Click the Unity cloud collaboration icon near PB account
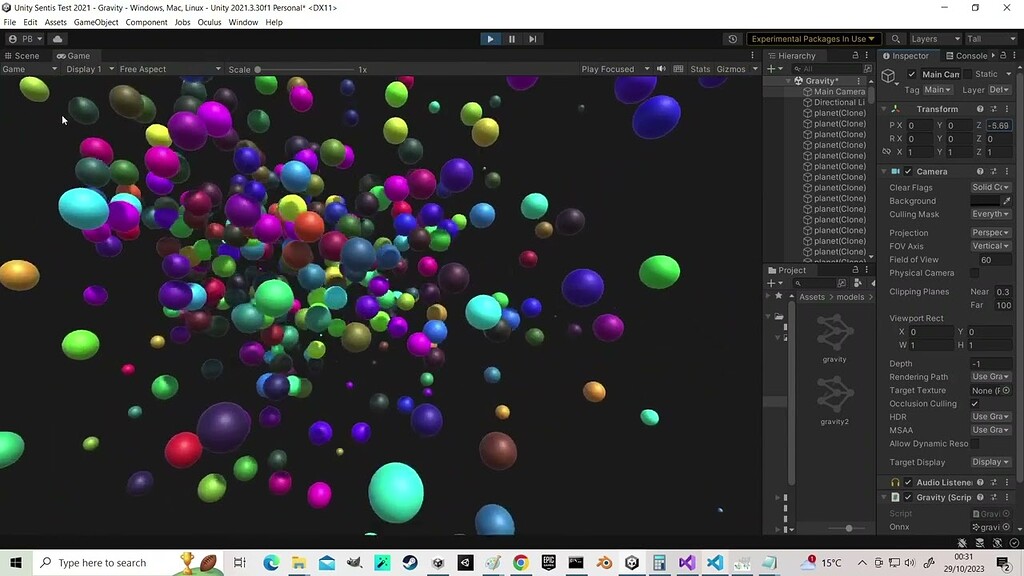The width and height of the screenshot is (1024, 576). click(57, 38)
